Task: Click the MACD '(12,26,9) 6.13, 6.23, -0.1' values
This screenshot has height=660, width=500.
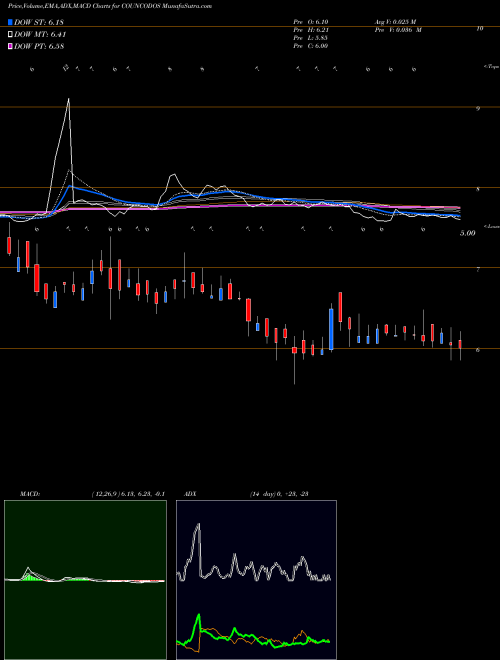Action: tap(128, 494)
